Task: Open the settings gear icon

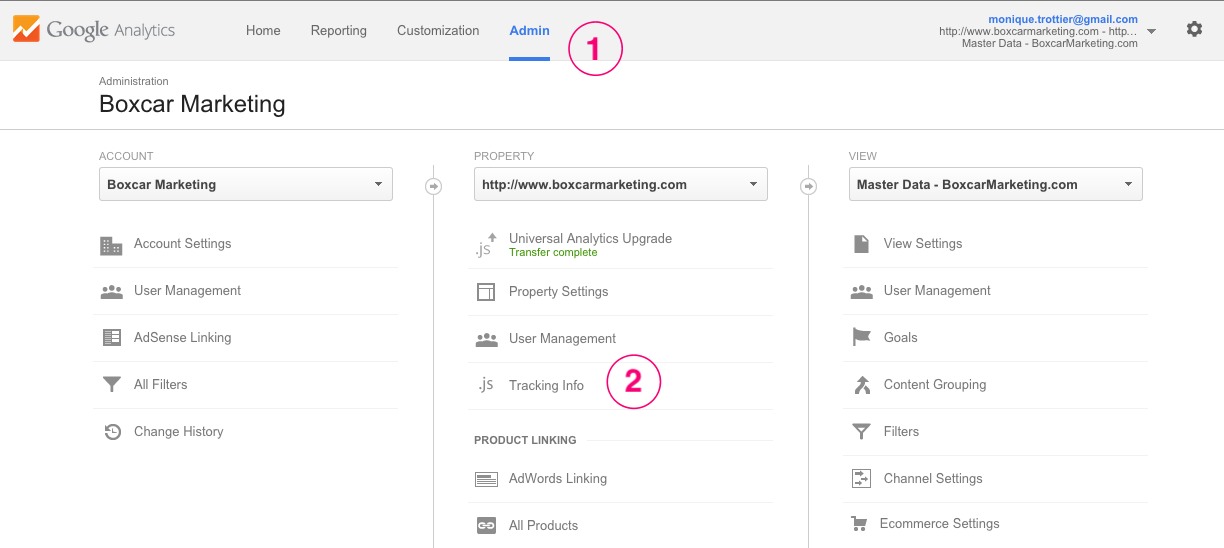Action: pyautogui.click(x=1194, y=30)
